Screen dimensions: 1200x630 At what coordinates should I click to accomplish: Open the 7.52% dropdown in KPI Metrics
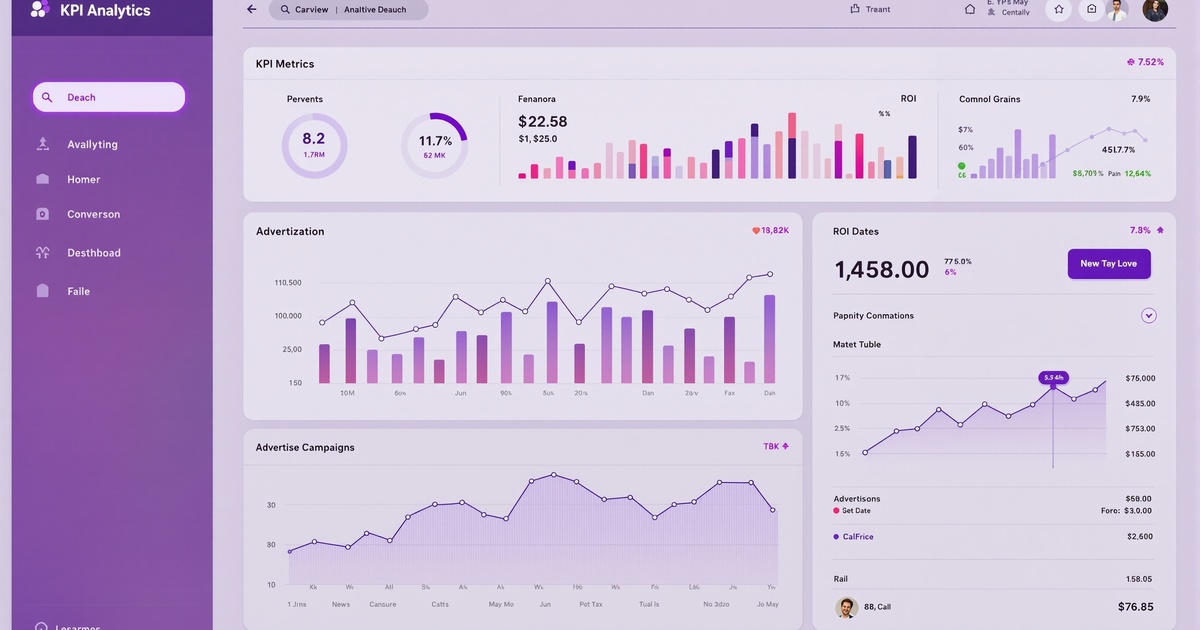coord(1144,61)
